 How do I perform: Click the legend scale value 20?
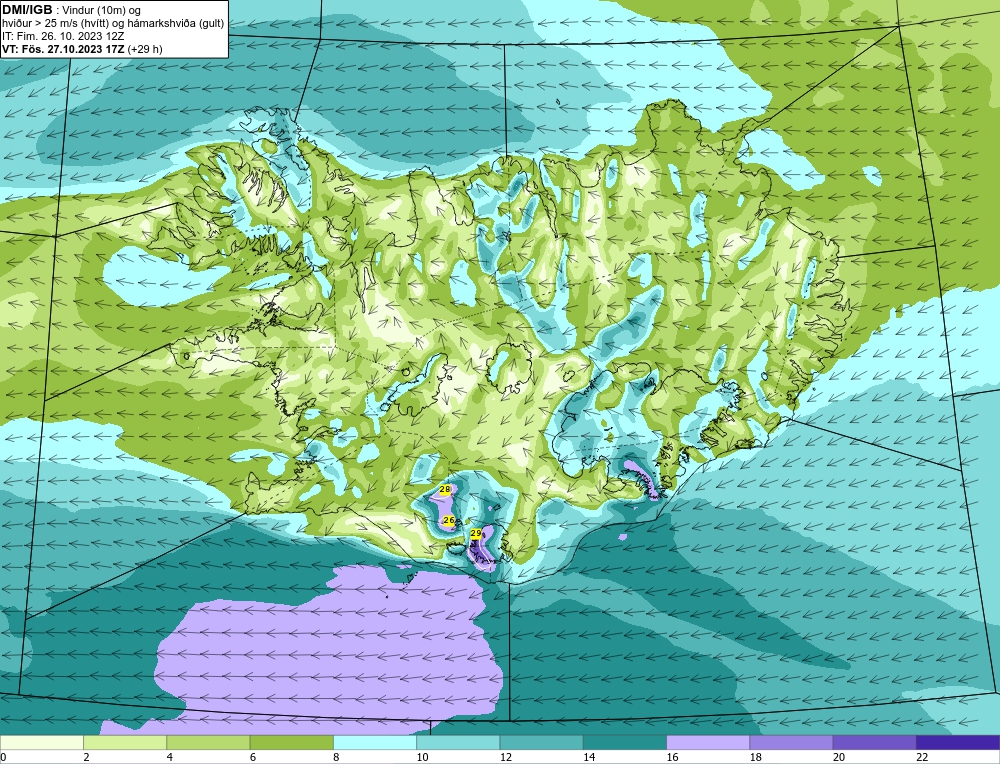[x=839, y=757]
